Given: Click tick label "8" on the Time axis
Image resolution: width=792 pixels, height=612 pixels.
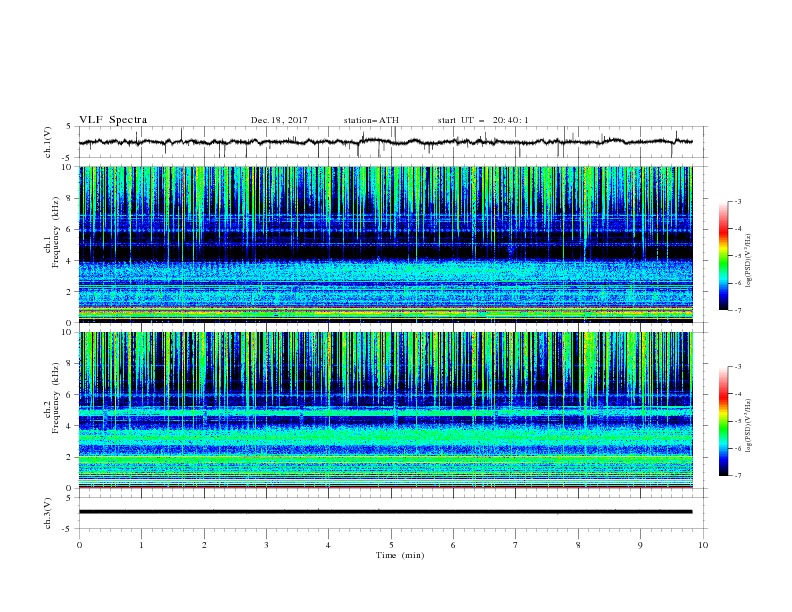Looking at the screenshot, I should [x=578, y=545].
